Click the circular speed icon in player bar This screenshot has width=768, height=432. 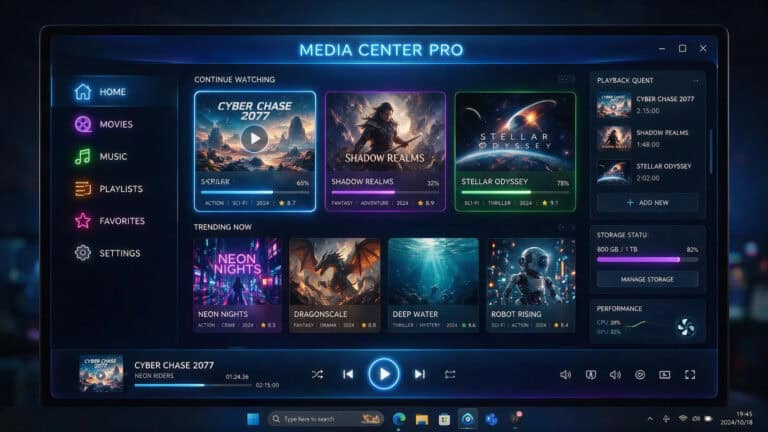640,375
